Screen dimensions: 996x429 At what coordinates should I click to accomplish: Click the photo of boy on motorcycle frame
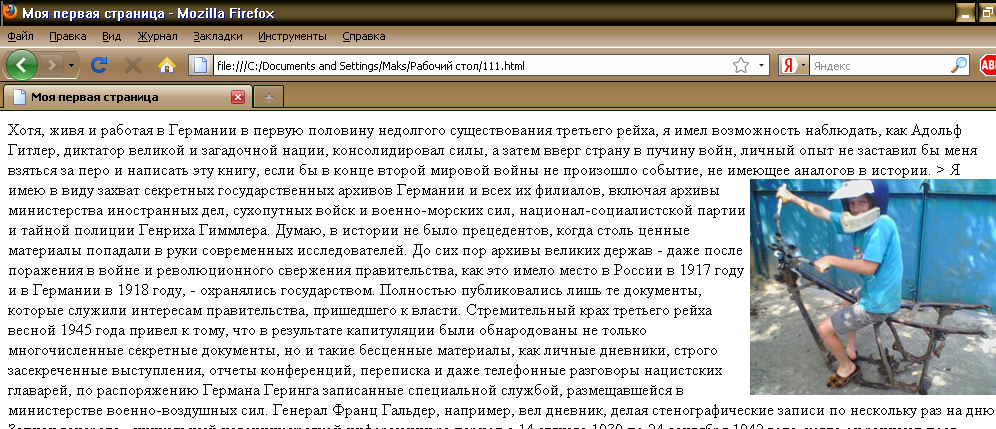(873, 287)
